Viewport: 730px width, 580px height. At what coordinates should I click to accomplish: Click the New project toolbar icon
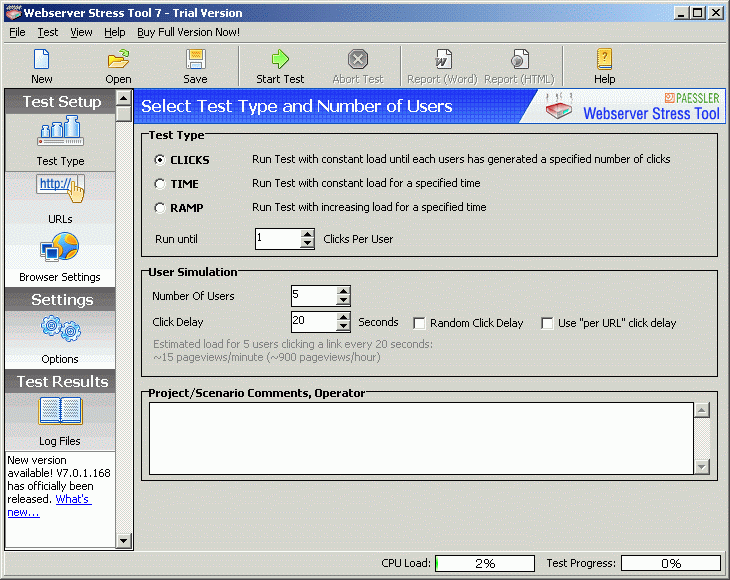pos(41,65)
